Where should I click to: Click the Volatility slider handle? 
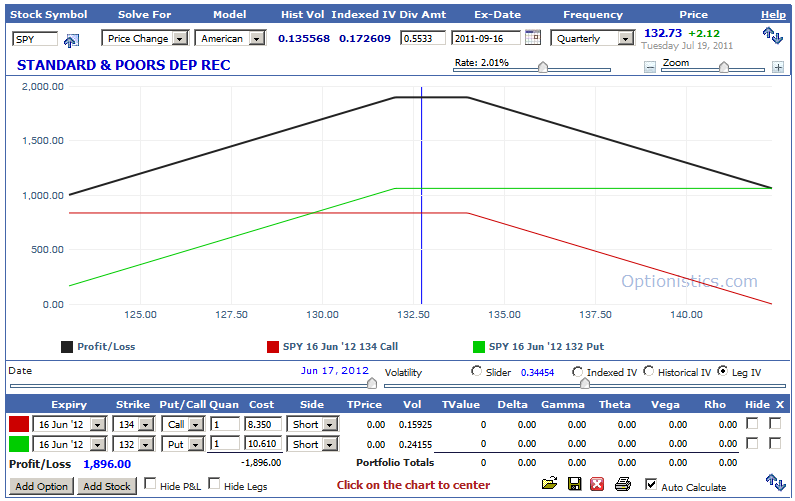(x=585, y=383)
